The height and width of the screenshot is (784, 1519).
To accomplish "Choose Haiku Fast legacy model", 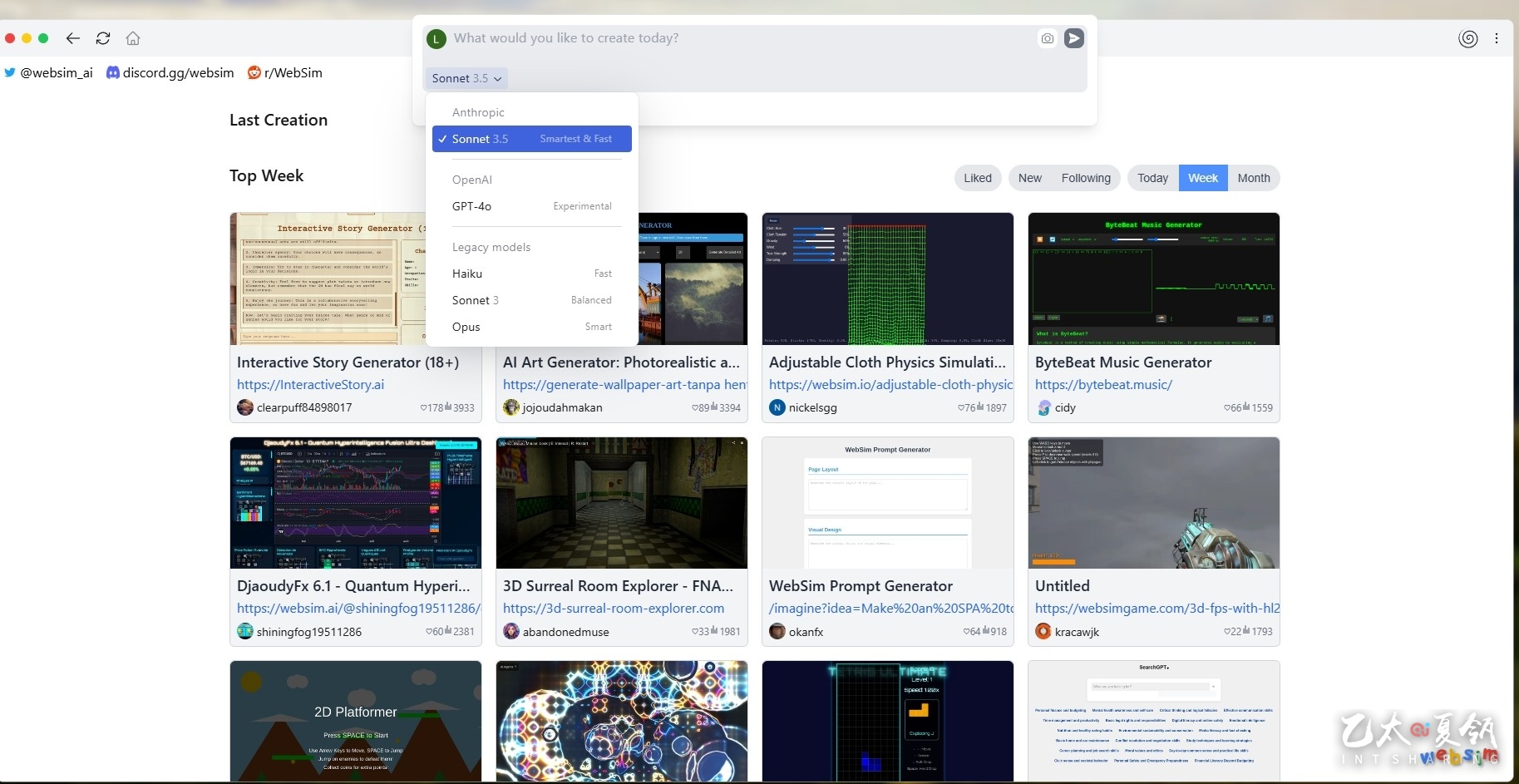I will click(x=532, y=274).
